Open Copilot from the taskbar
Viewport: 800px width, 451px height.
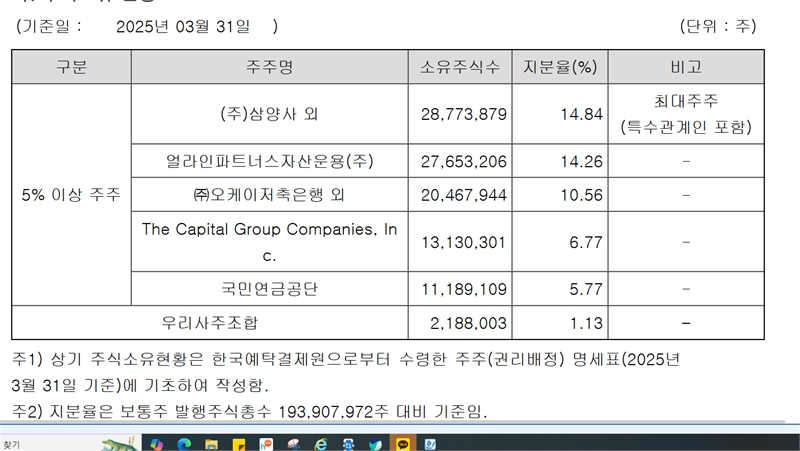[x=157, y=443]
